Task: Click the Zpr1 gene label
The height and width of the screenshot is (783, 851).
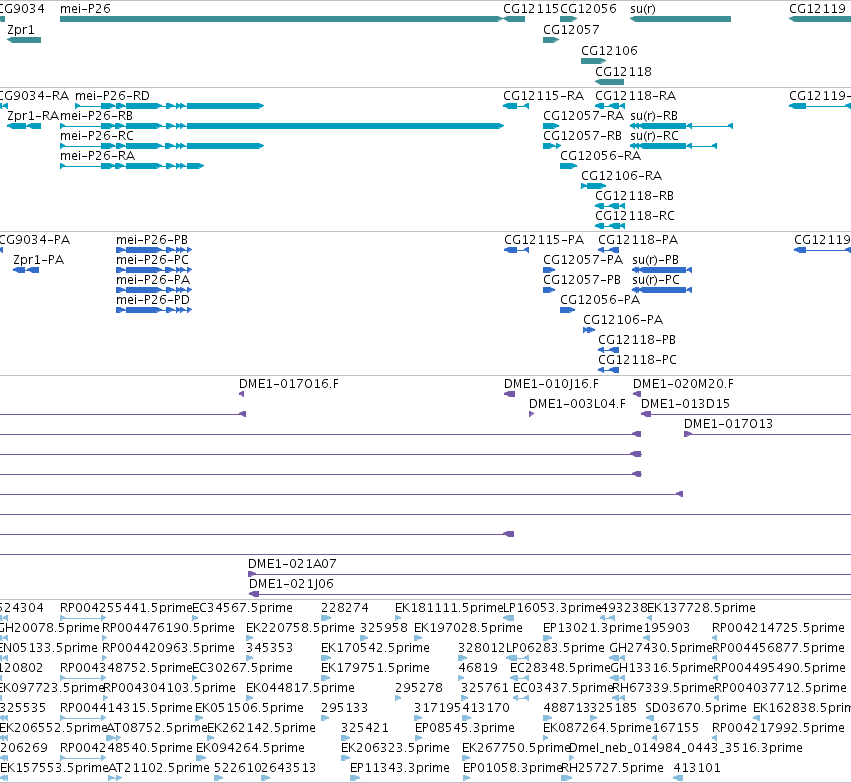Action: click(x=21, y=30)
